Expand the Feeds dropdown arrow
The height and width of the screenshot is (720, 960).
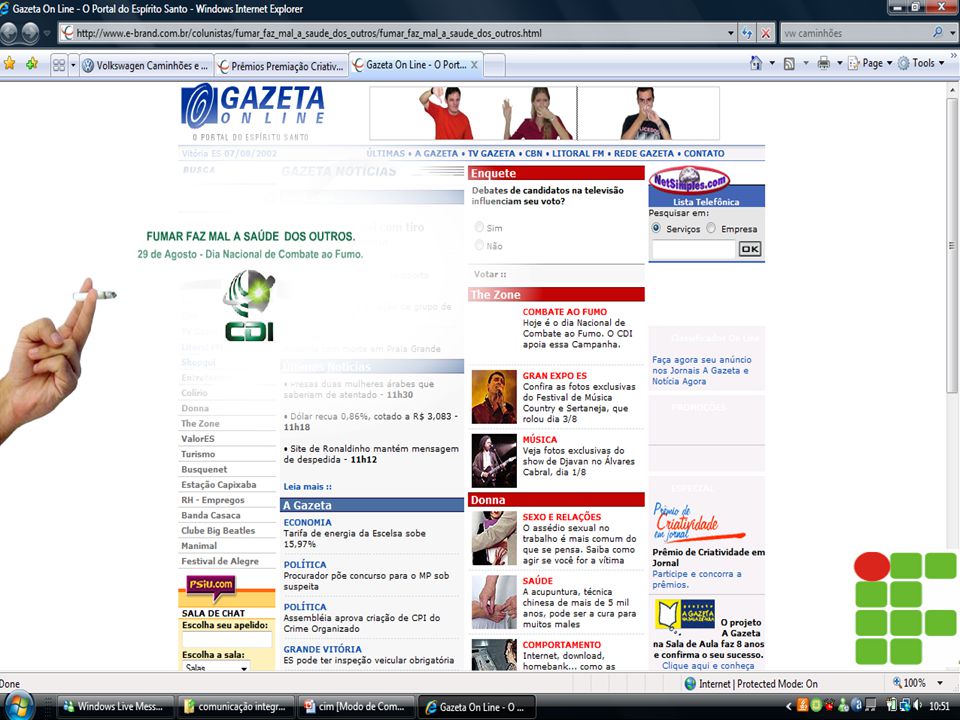pos(806,63)
